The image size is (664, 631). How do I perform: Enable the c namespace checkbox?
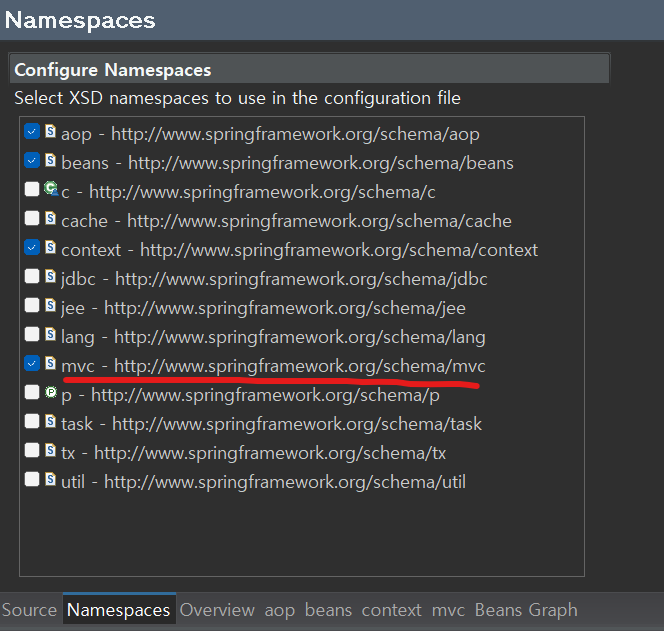(x=32, y=189)
